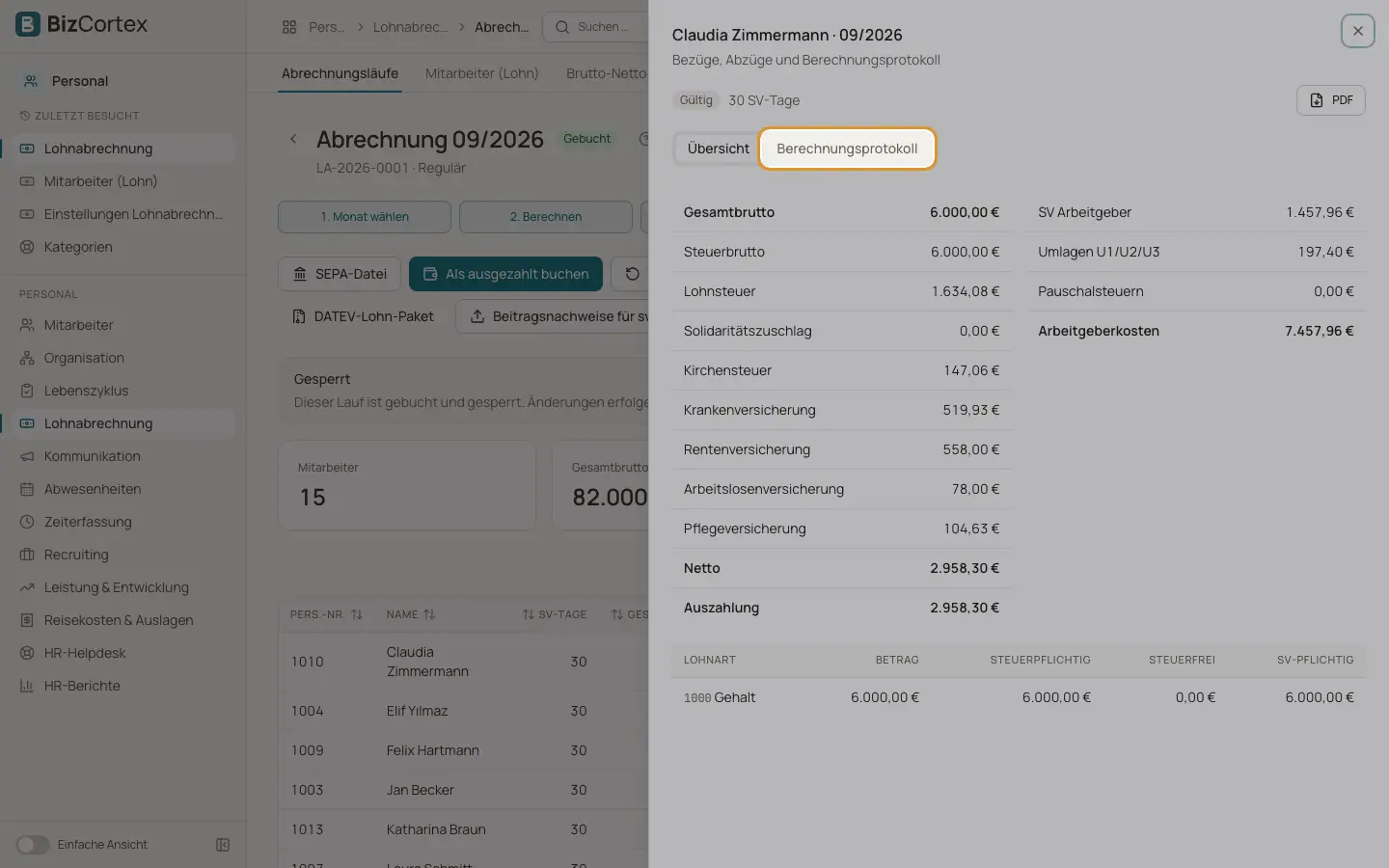Viewport: 1389px width, 868px height.
Task: Toggle the Einfache Ansicht switch
Action: click(x=33, y=845)
